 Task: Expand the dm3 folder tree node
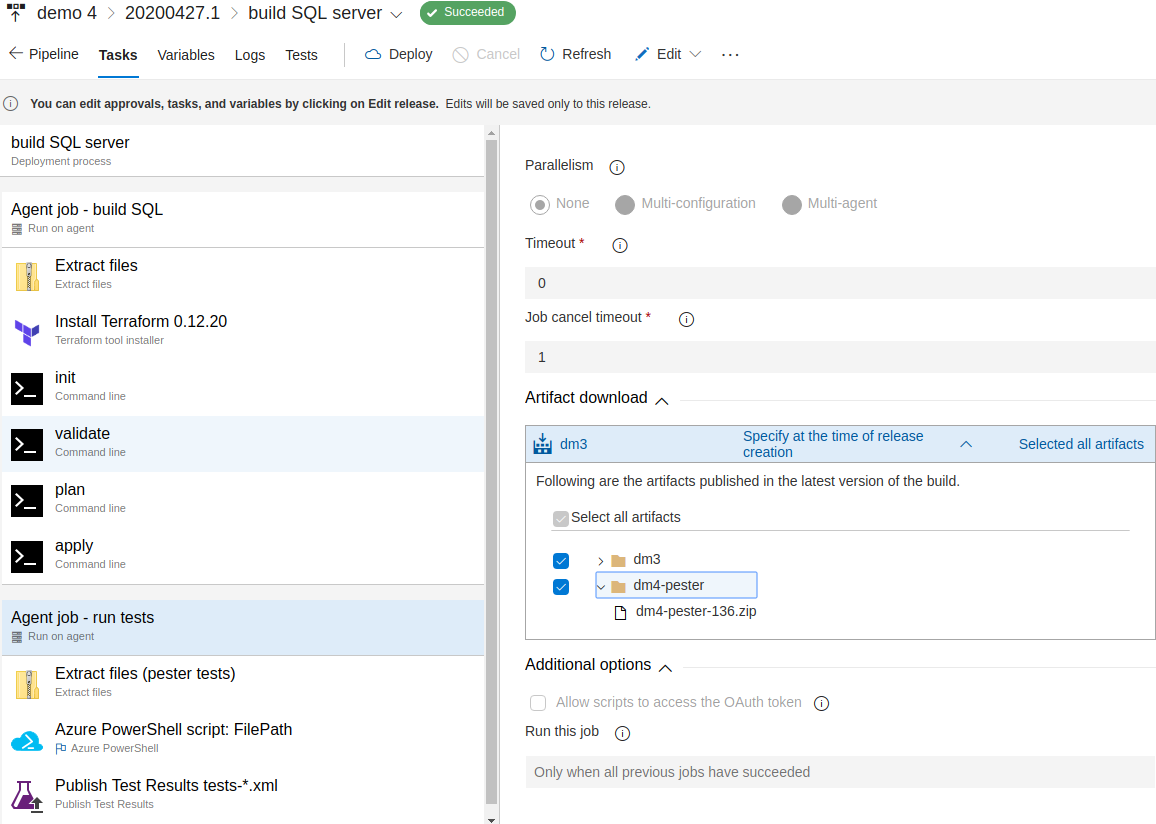(x=601, y=561)
